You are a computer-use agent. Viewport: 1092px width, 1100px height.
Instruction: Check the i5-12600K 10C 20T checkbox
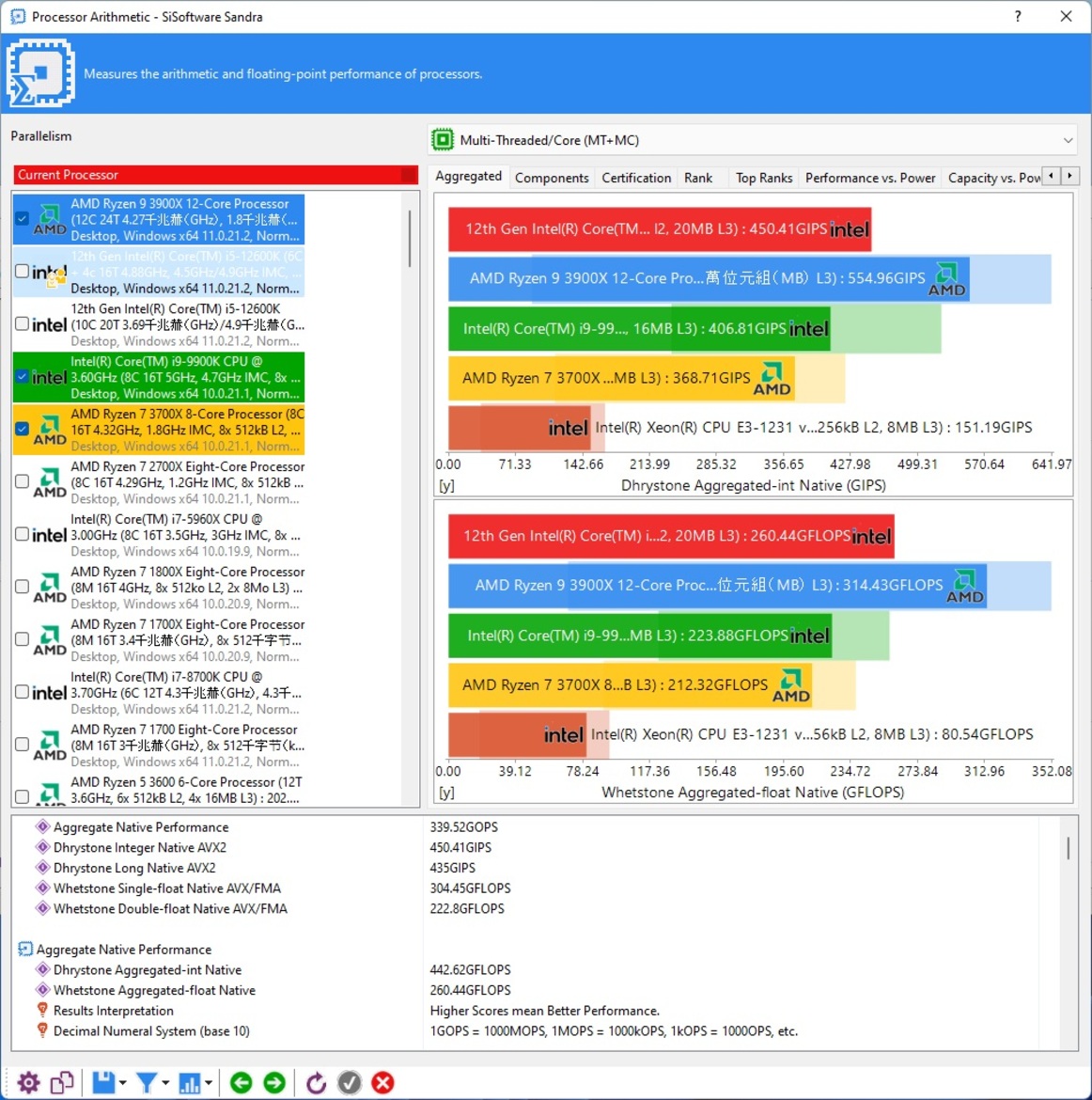[22, 323]
